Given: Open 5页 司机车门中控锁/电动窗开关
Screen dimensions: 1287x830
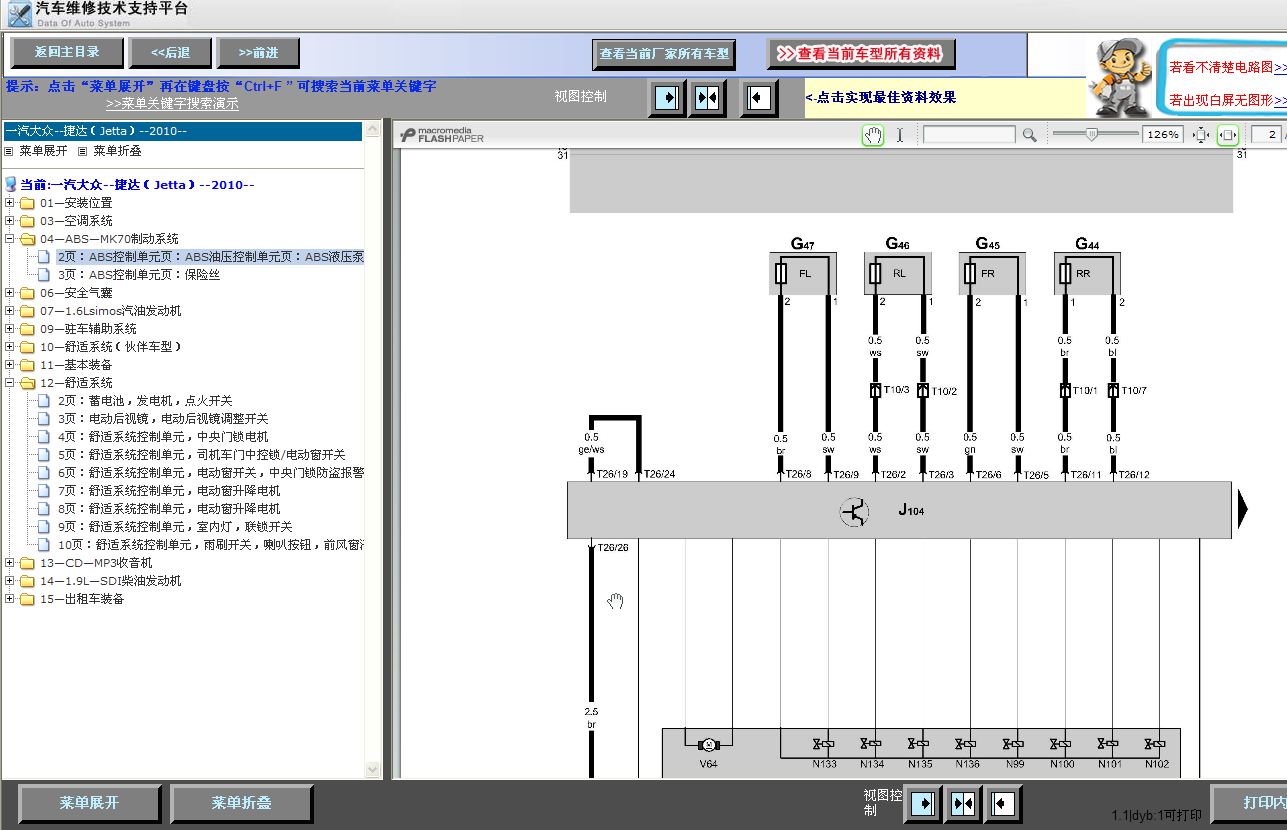Looking at the screenshot, I should point(201,455).
